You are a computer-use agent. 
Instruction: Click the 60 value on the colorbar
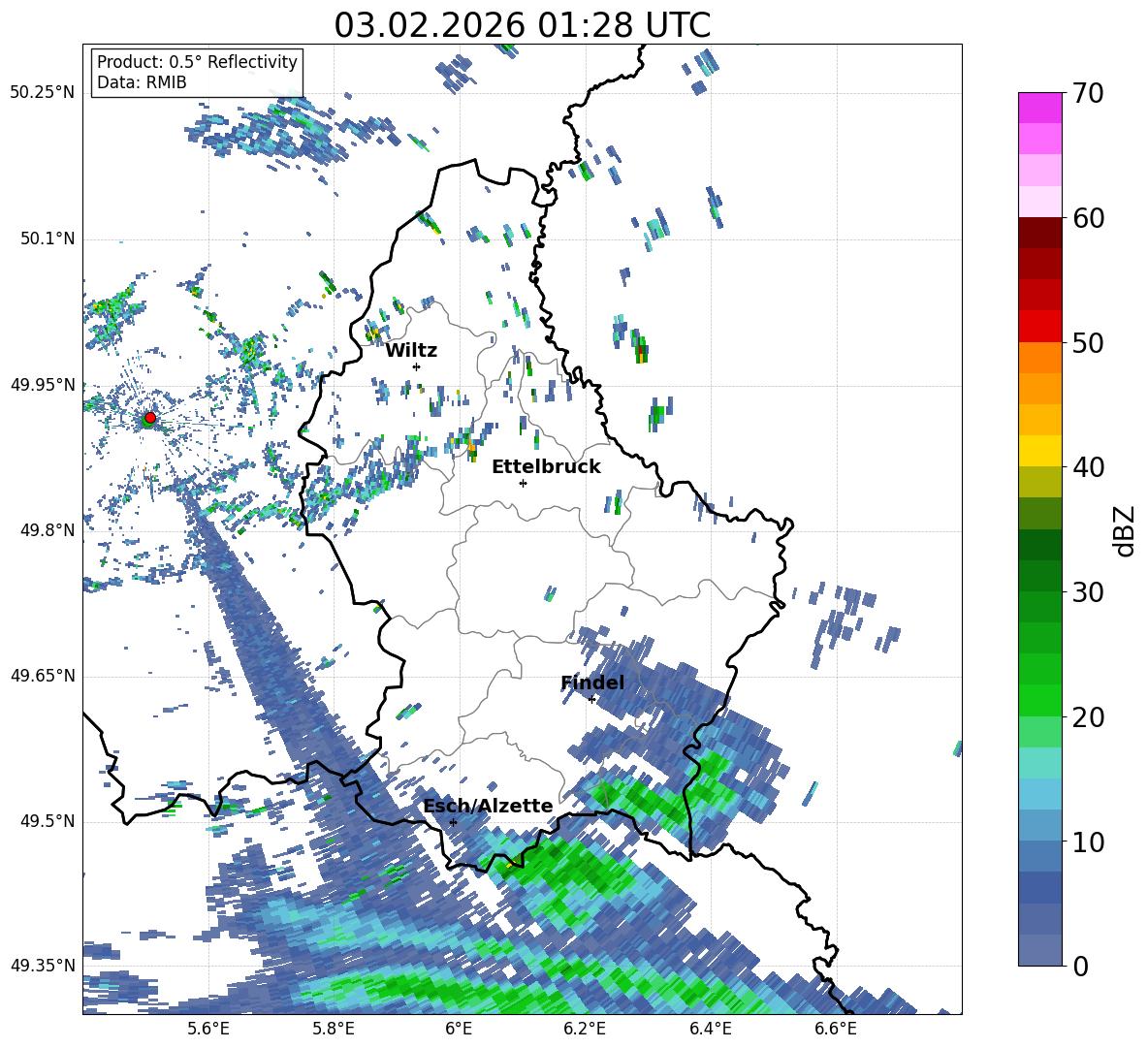click(x=1088, y=218)
